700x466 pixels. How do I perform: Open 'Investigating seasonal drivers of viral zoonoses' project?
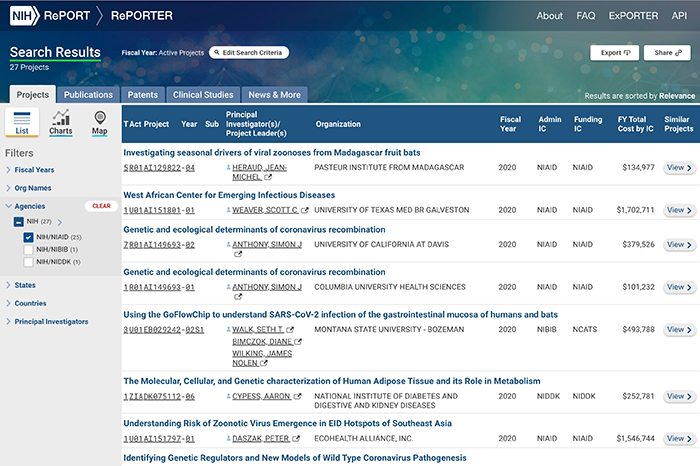click(x=272, y=153)
